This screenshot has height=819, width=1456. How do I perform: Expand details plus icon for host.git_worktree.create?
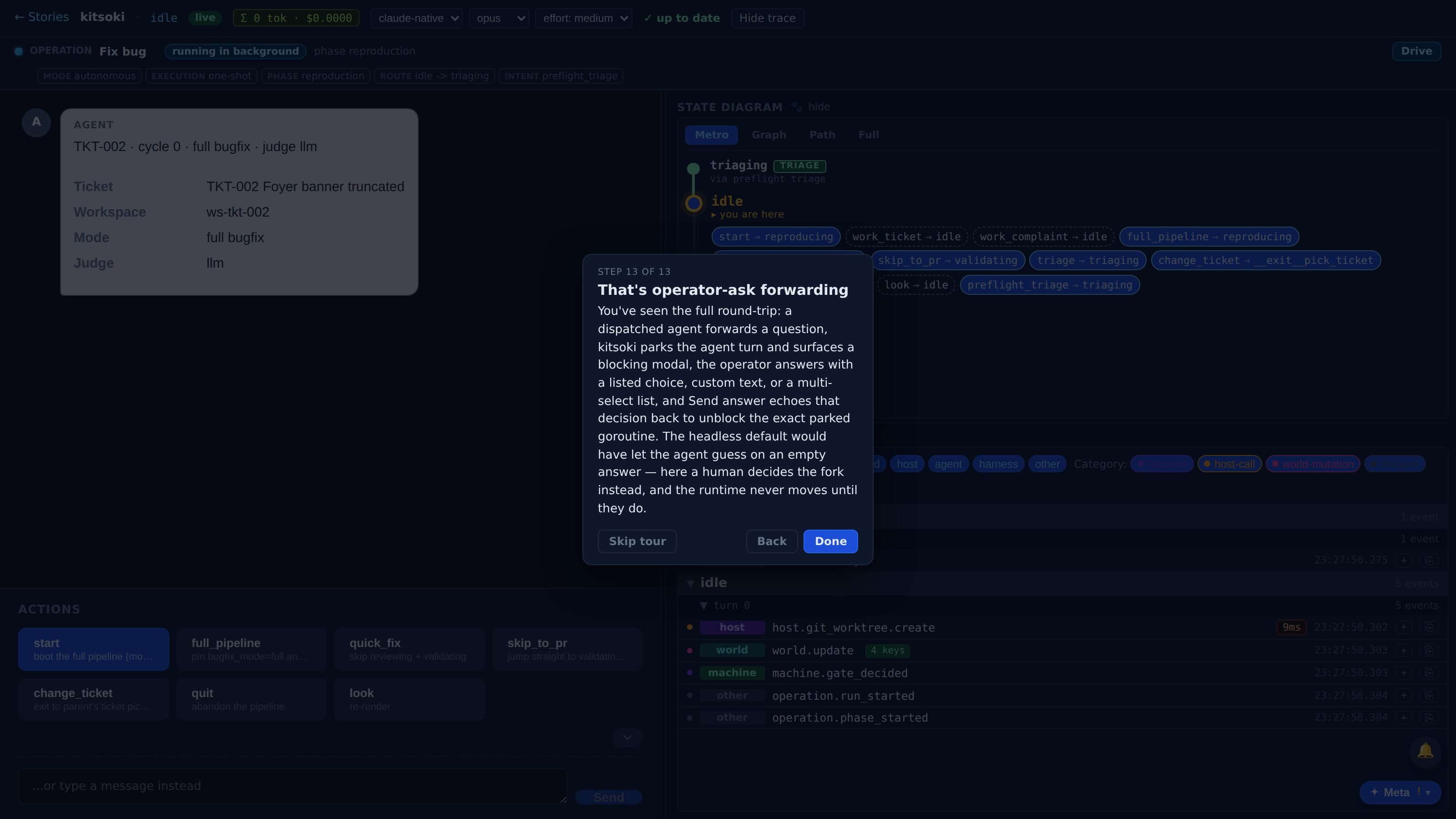pos(1403,627)
